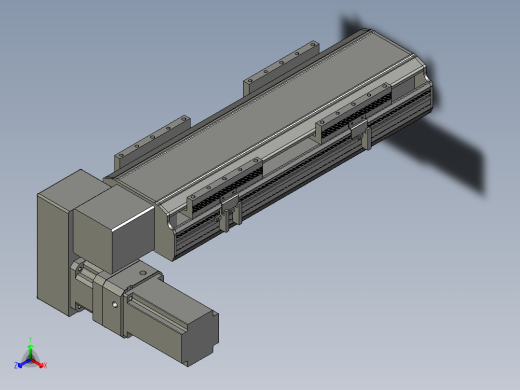This screenshot has width=520, height=390.
Task: Select the rear mounting bracket nearest the motor
Action: tap(152, 142)
